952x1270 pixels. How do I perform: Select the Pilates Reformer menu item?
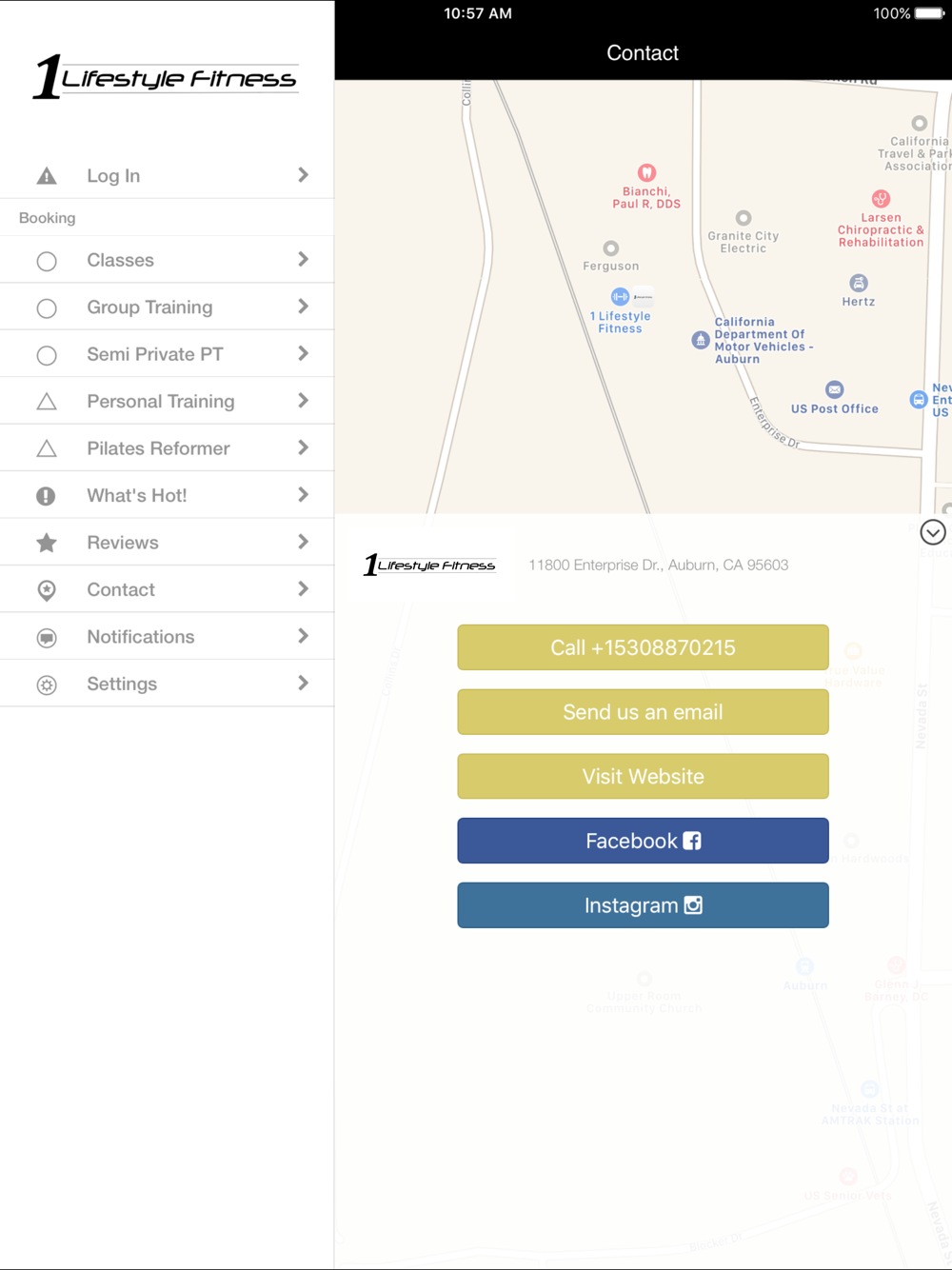point(167,448)
